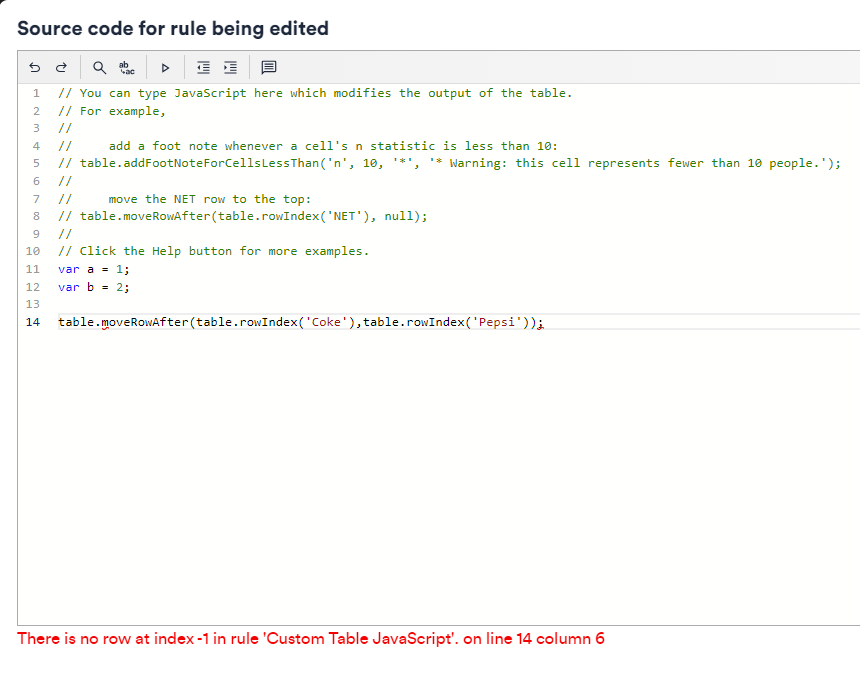This screenshot has height=678, width=860.
Task: Click the 'Coke' string in line 14
Action: coord(326,322)
